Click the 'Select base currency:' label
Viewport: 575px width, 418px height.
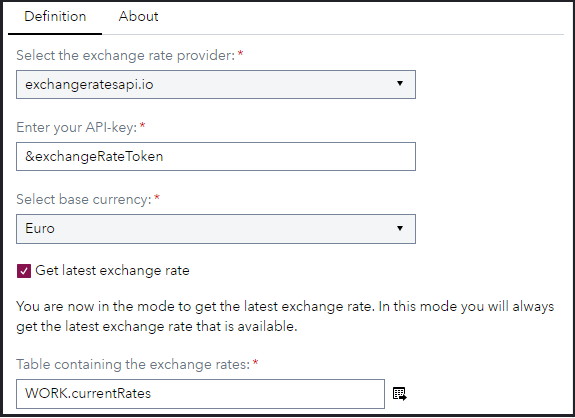[84, 199]
